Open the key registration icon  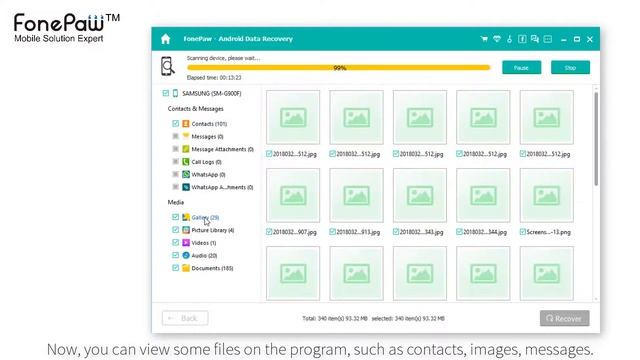click(x=509, y=39)
